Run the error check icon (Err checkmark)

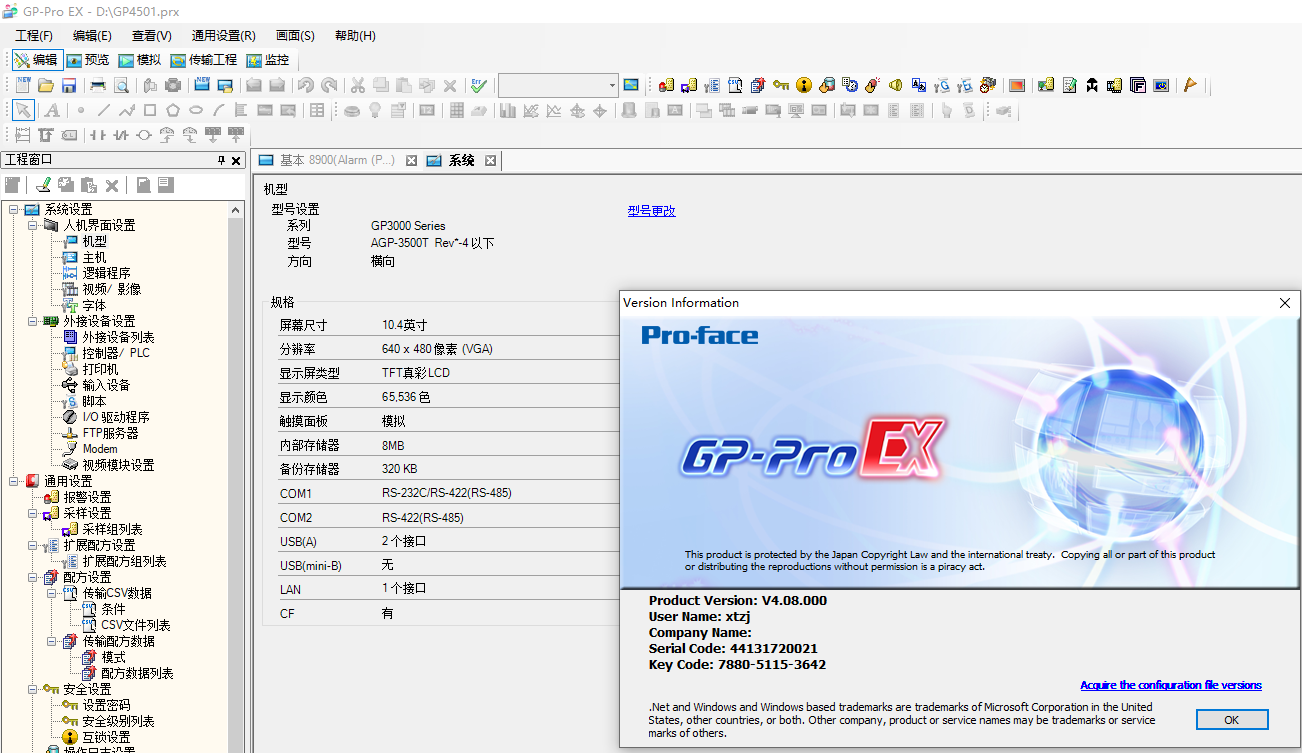point(479,85)
